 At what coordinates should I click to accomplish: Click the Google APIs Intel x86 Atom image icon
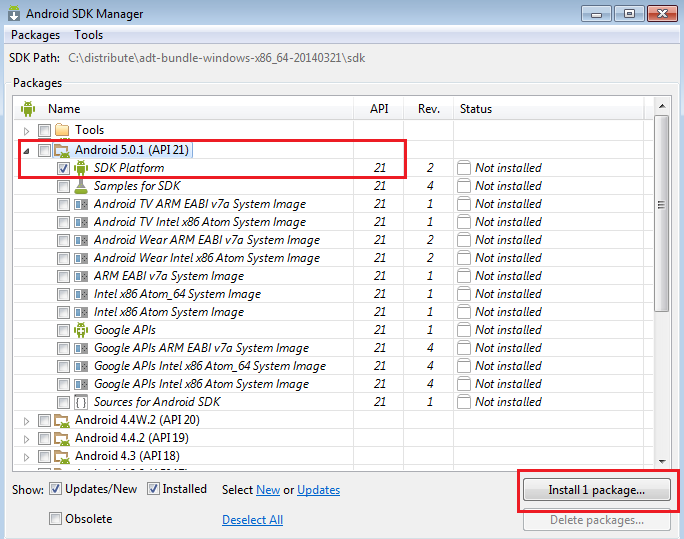81,384
